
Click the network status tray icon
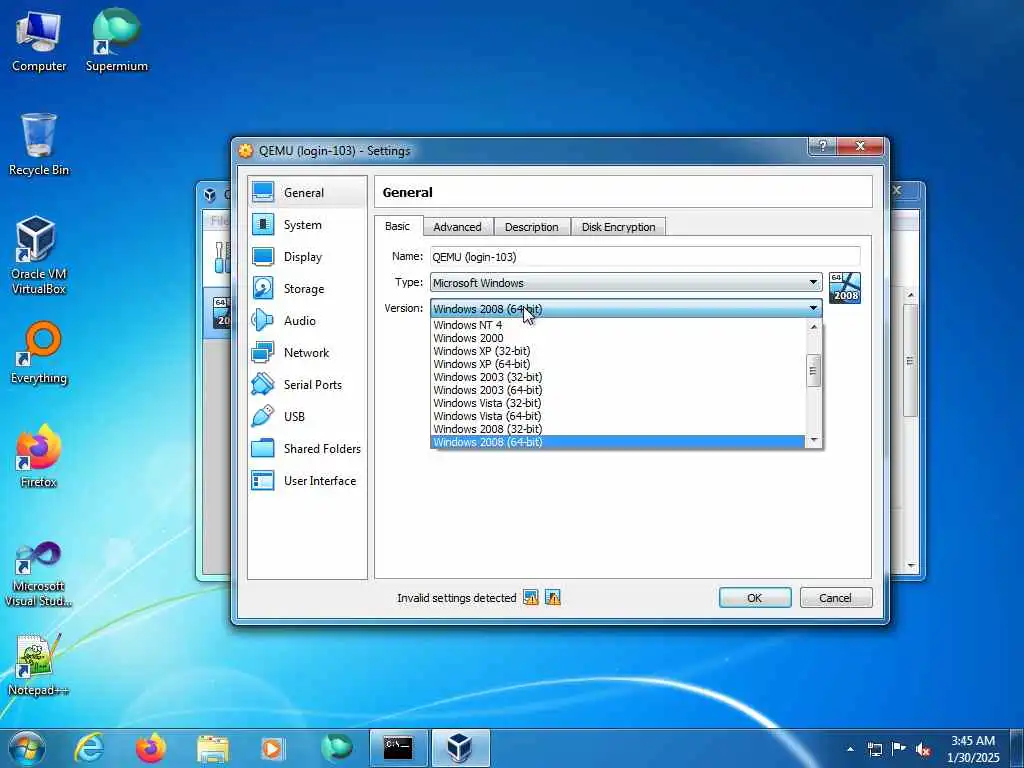point(874,750)
